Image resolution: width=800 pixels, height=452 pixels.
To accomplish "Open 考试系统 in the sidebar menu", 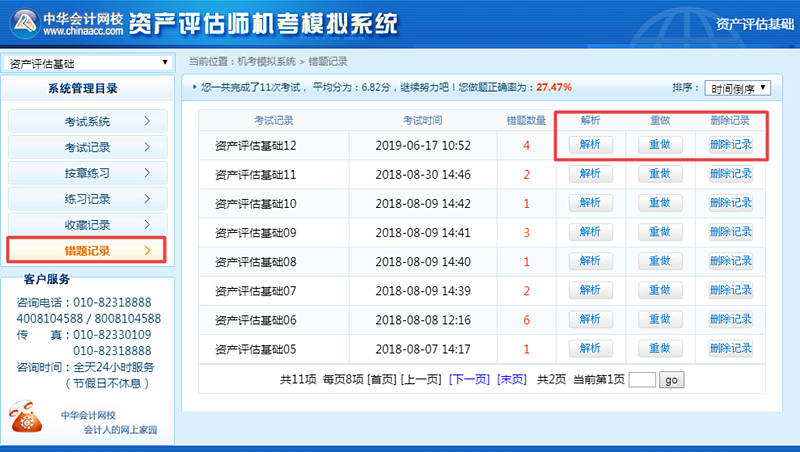I will point(88,121).
